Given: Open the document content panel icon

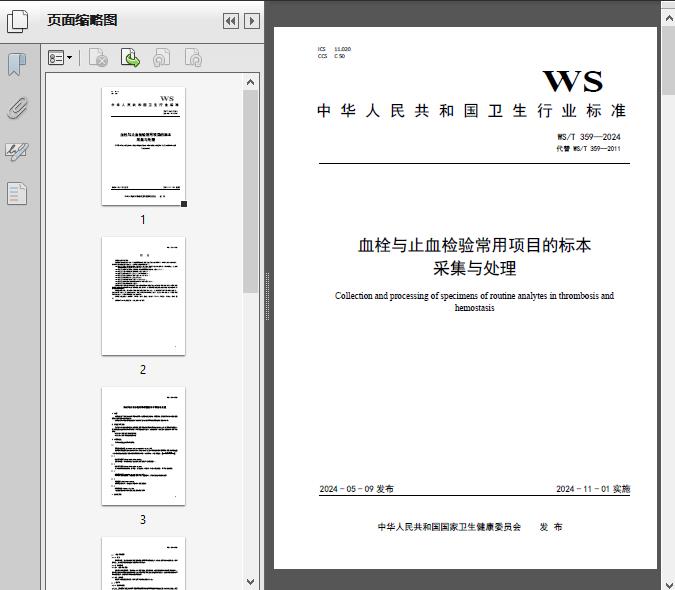Looking at the screenshot, I should [17, 194].
